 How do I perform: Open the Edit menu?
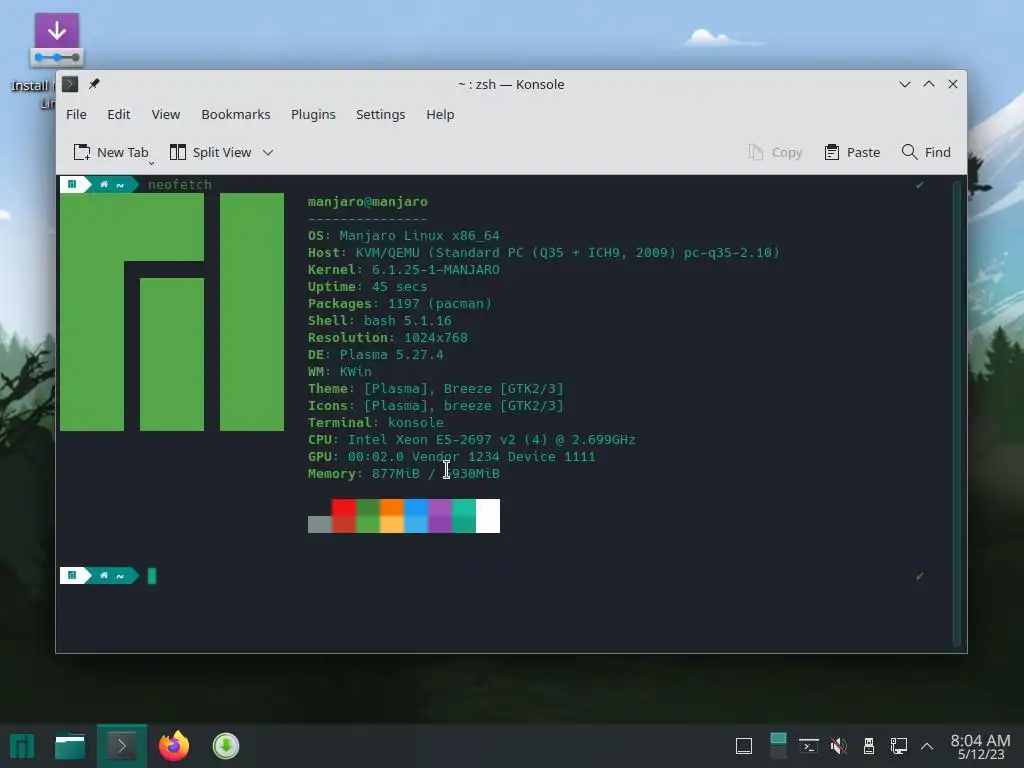(x=118, y=114)
